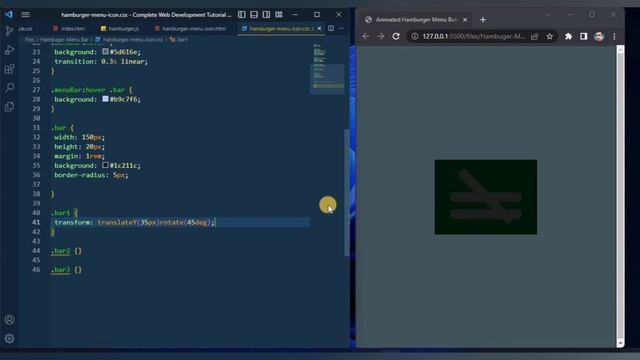Image resolution: width=640 pixels, height=360 pixels.
Task: Select the Animated Hamburger Menu browser tab
Action: click(x=416, y=20)
